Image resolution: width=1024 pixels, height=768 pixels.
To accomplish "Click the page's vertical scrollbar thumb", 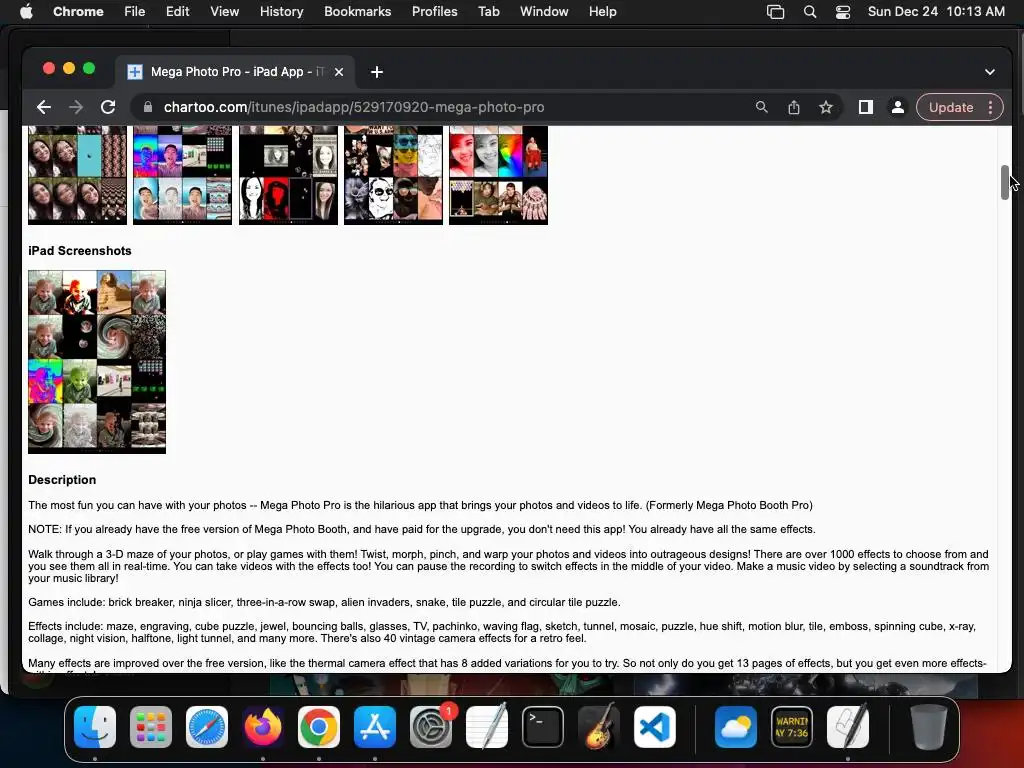I will coord(1005,182).
